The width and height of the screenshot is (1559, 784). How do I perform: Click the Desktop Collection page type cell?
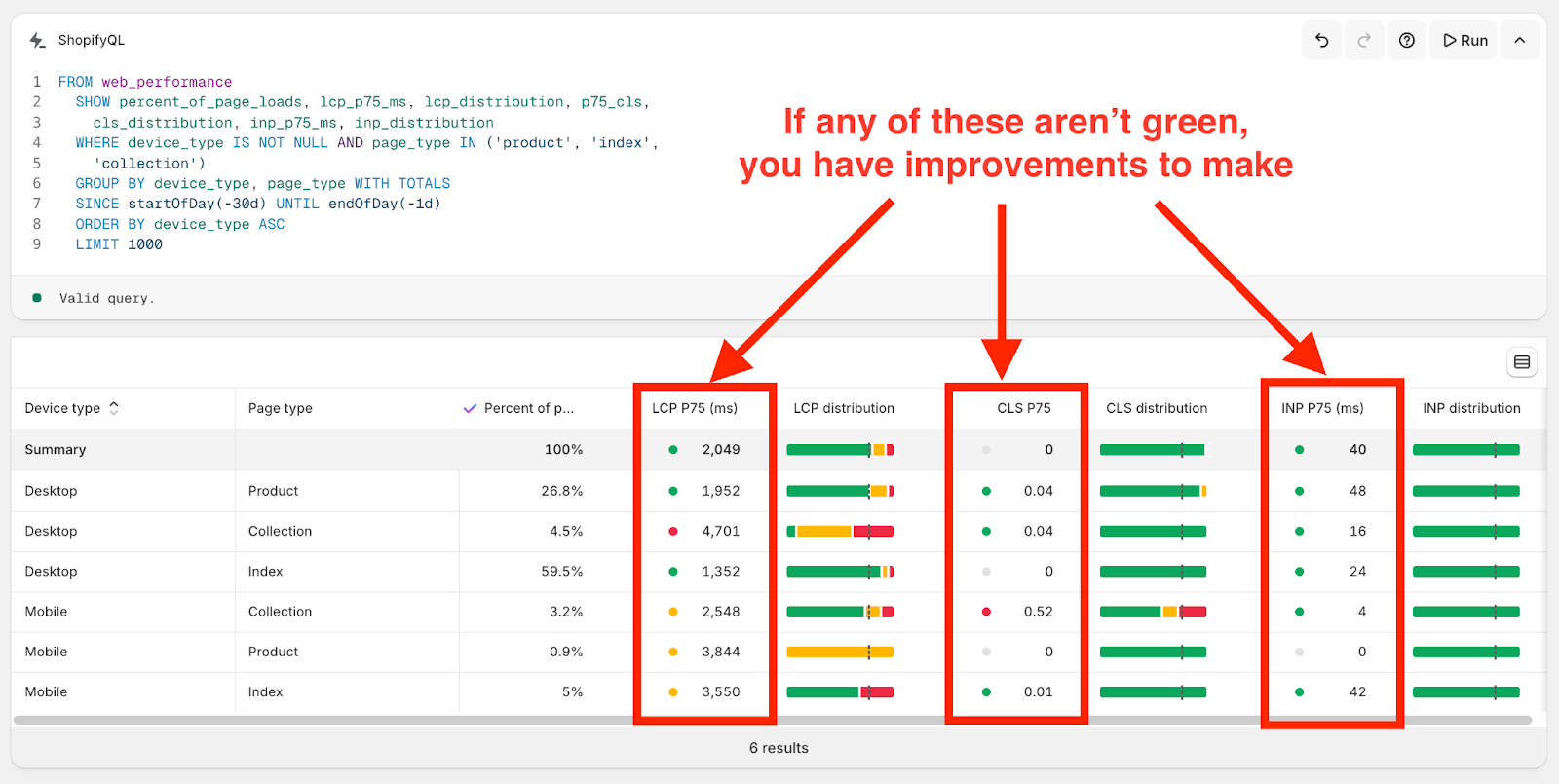(281, 531)
